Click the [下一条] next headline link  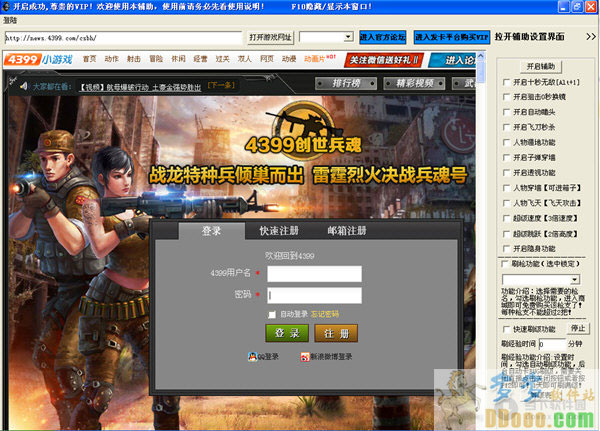(222, 85)
